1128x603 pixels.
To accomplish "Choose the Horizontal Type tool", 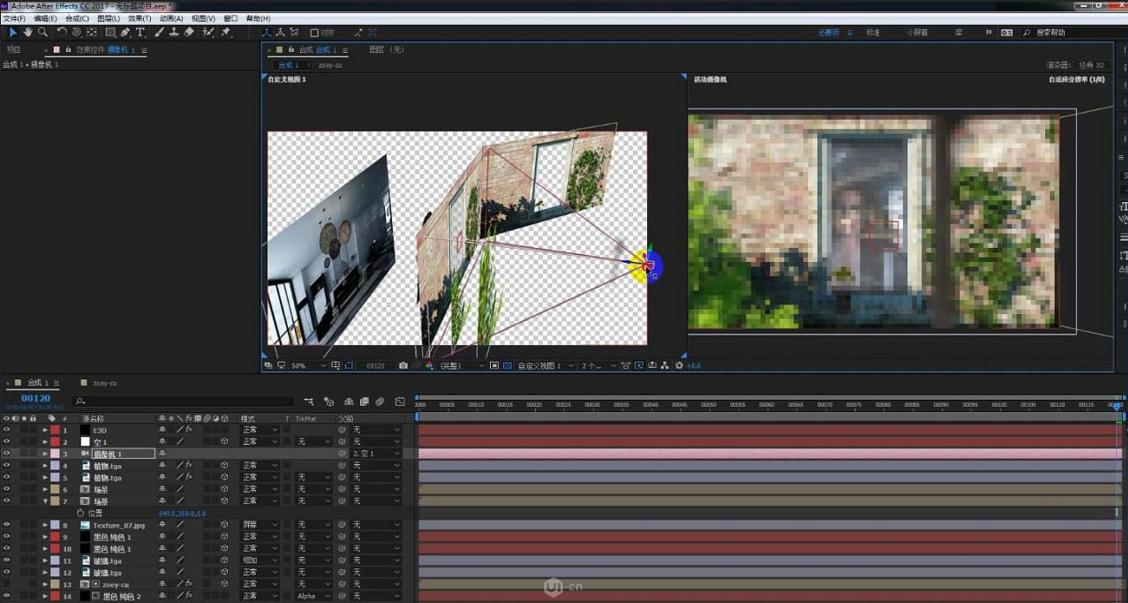I will click(140, 32).
